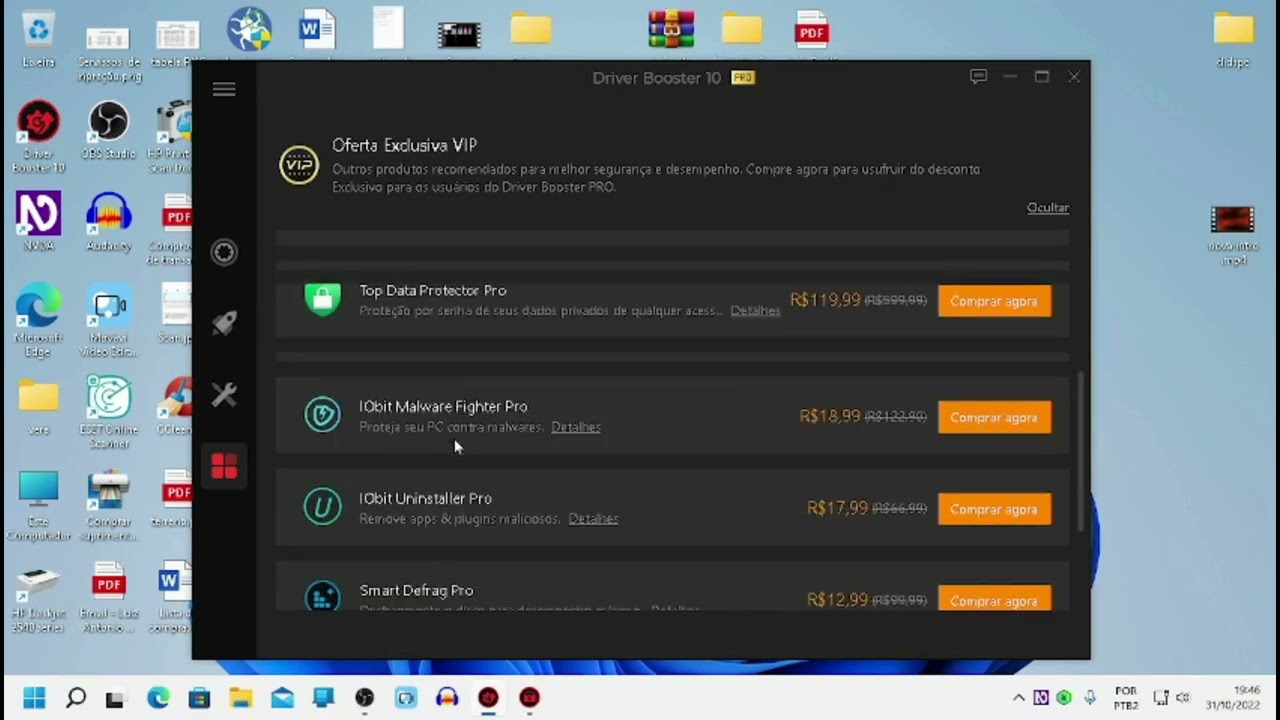Viewport: 1280px width, 720px height.
Task: Select the R$17,99 price text
Action: (x=838, y=508)
